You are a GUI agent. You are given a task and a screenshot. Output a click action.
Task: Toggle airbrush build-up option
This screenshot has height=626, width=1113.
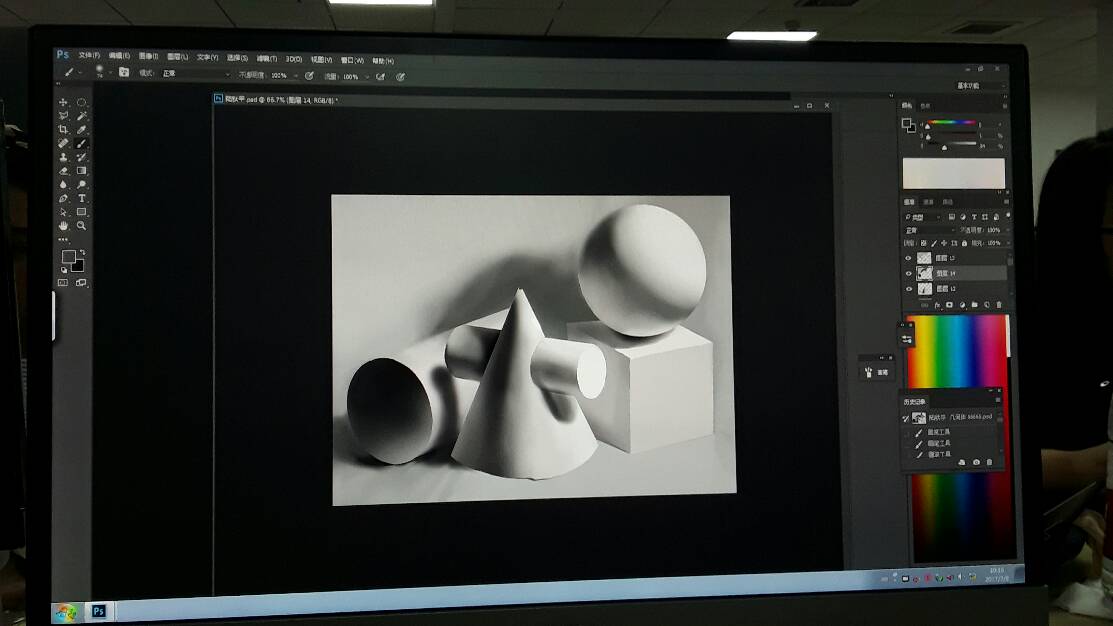point(380,77)
